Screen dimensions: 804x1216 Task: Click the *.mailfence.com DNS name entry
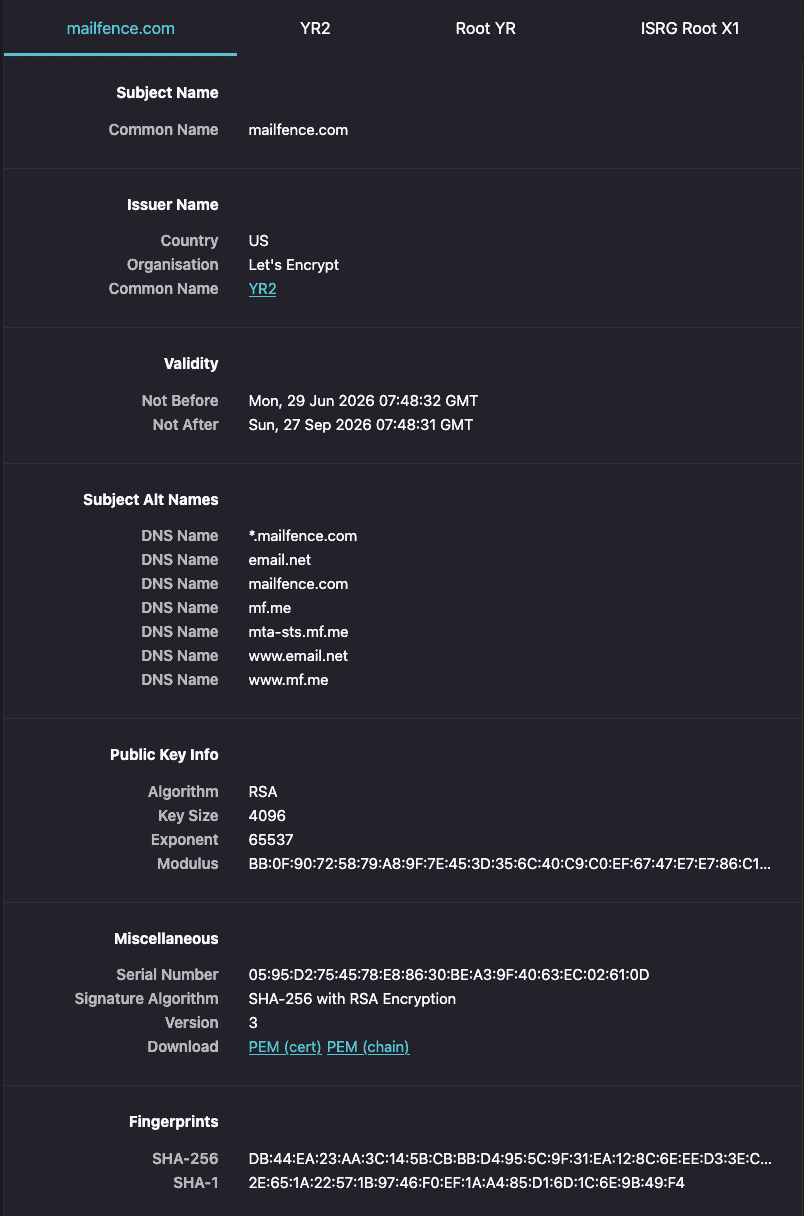tap(303, 536)
